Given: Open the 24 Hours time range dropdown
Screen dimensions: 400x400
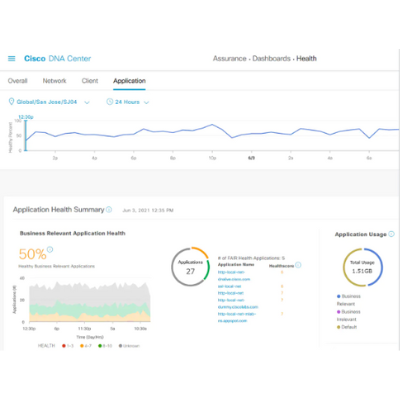Looking at the screenshot, I should (127, 102).
